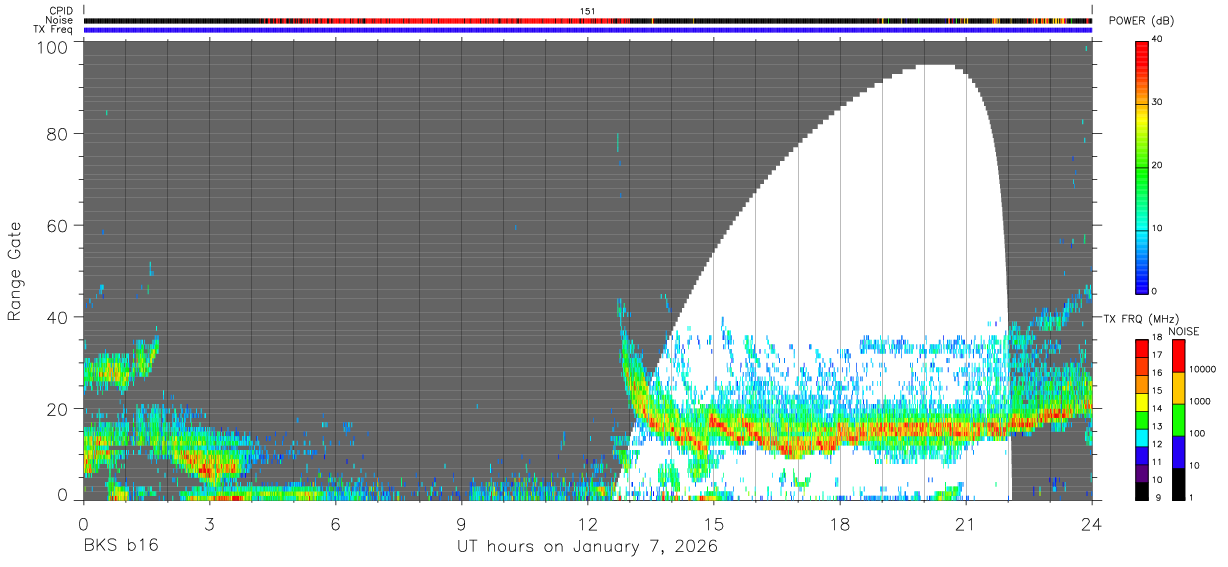Click the Range Gate axis title
Screen dimensions: 1228x567
(15, 272)
